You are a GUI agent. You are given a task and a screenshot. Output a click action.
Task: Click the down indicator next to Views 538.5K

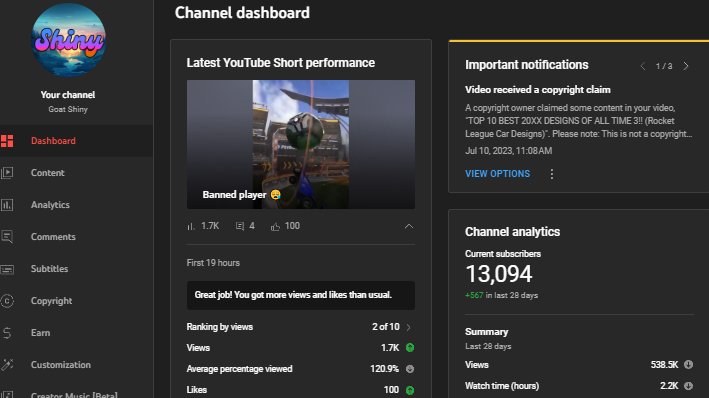click(688, 365)
